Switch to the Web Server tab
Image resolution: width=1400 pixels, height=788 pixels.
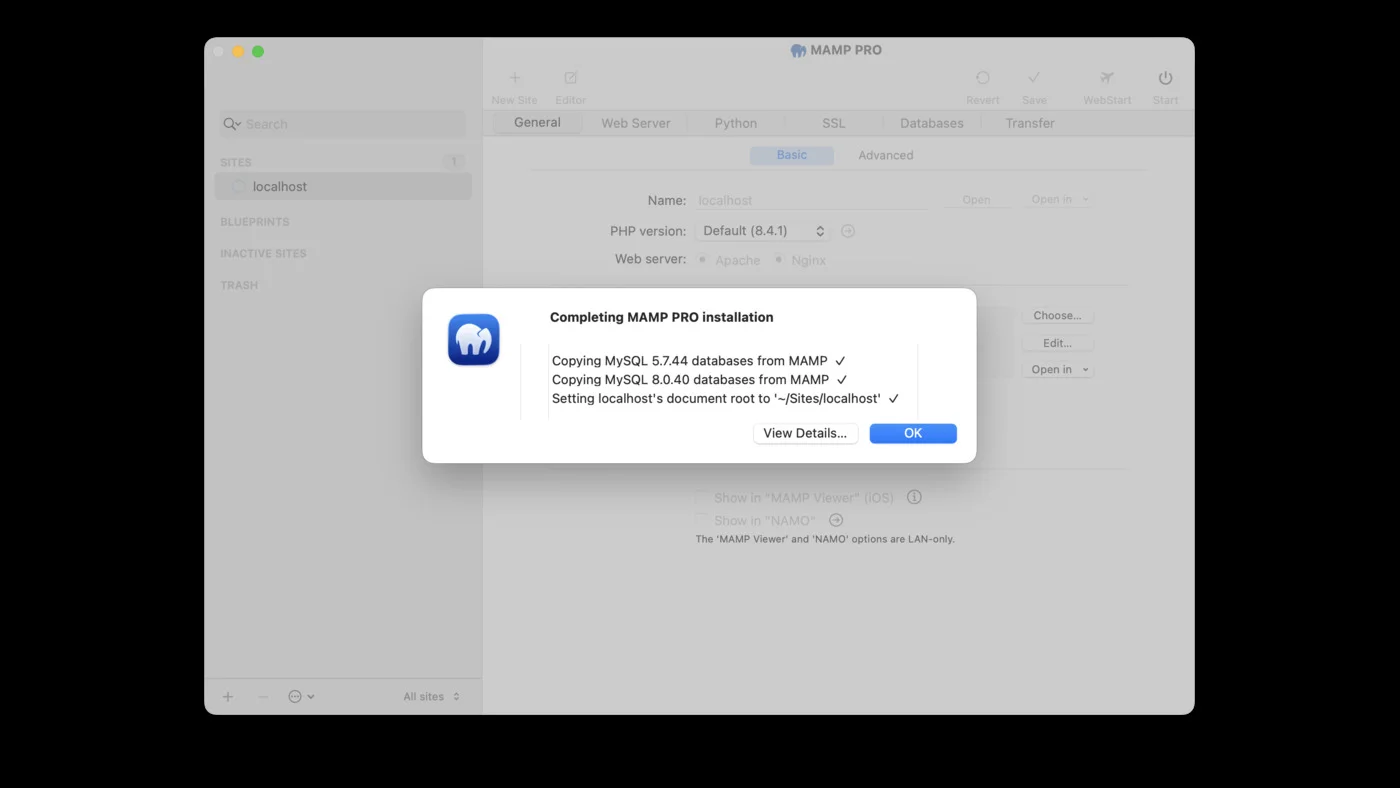point(636,123)
